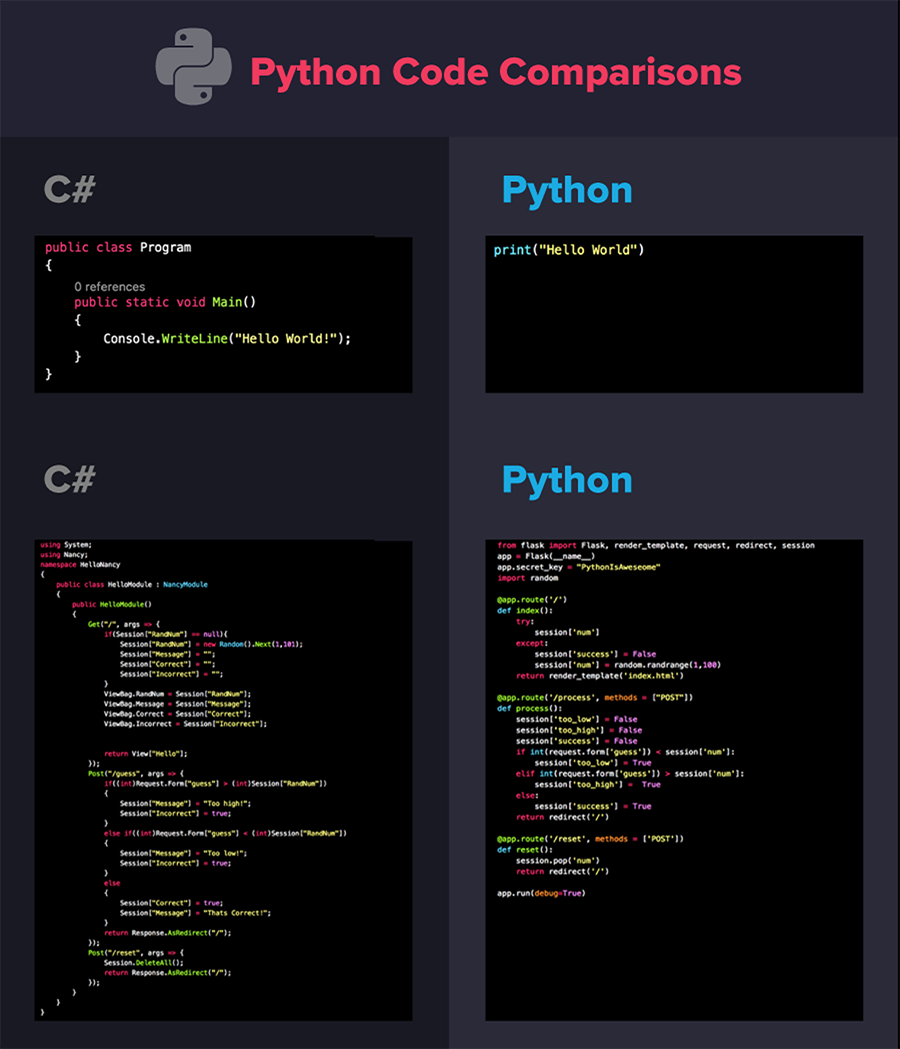The height and width of the screenshot is (1049, 900).
Task: Click the "def reset():" function definition
Action: 525,850
